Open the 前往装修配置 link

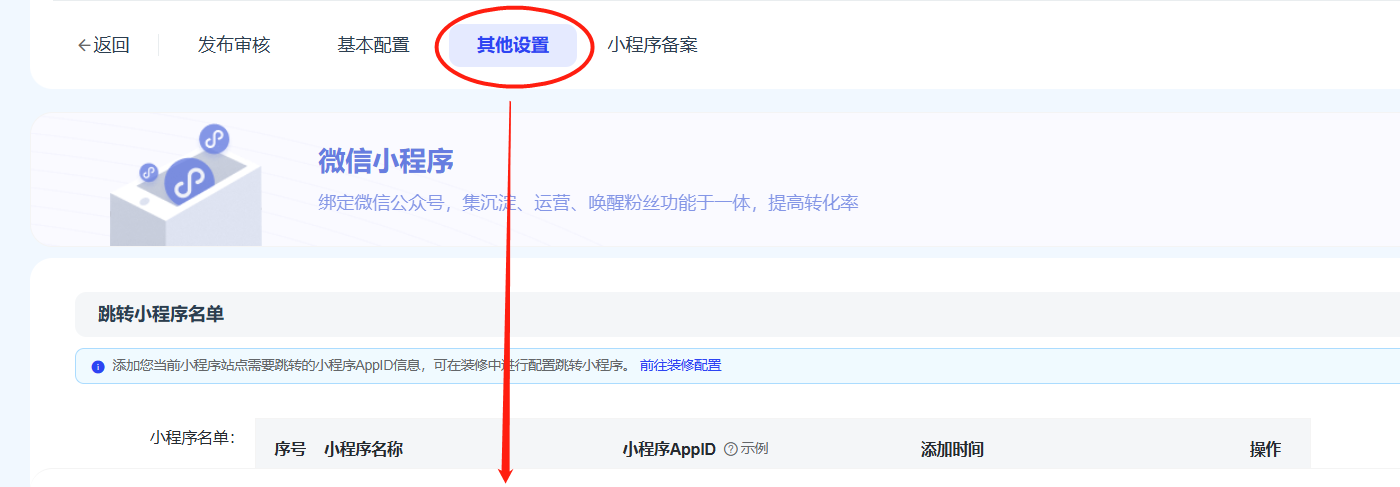[x=680, y=366]
